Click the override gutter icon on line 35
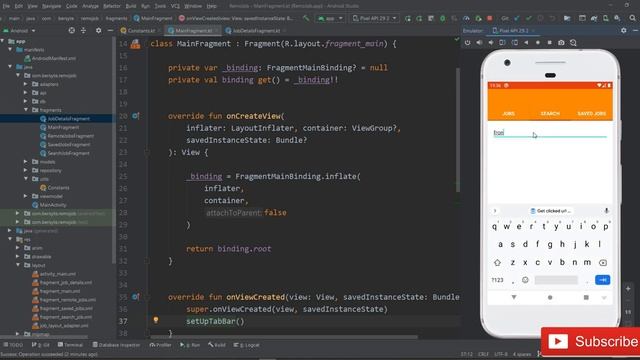Screen dimensions: 640x360 [x=136, y=297]
